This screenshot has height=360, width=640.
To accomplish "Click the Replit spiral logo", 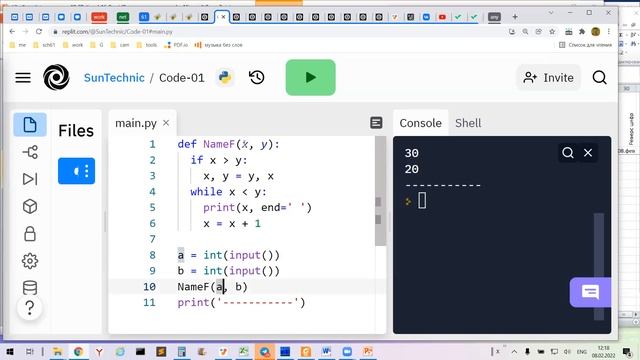I will point(56,77).
